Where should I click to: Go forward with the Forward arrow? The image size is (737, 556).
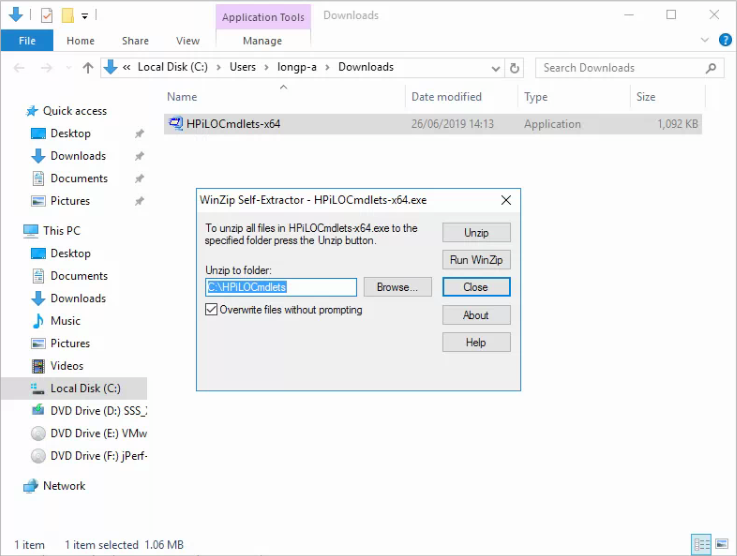[x=47, y=68]
